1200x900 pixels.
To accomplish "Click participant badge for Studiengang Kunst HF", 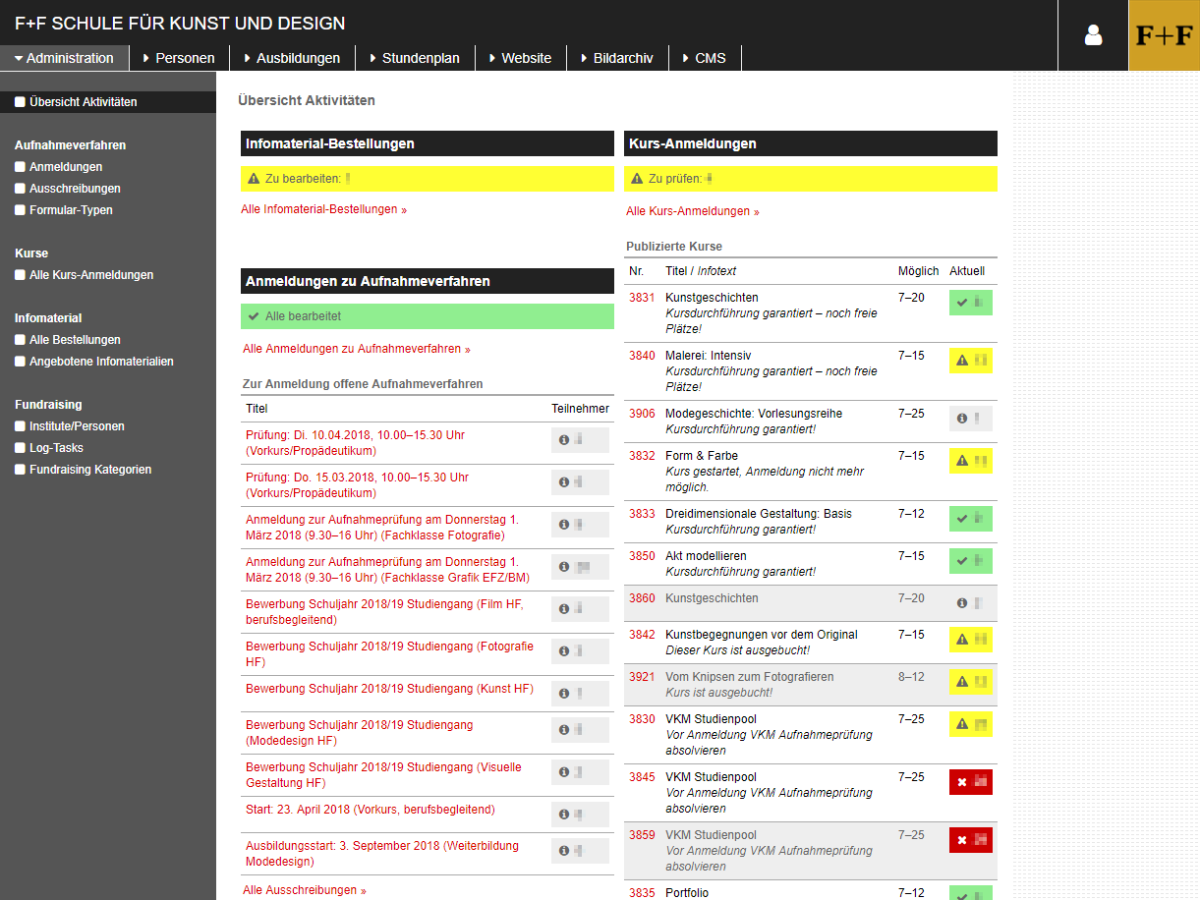I will pyautogui.click(x=580, y=693).
